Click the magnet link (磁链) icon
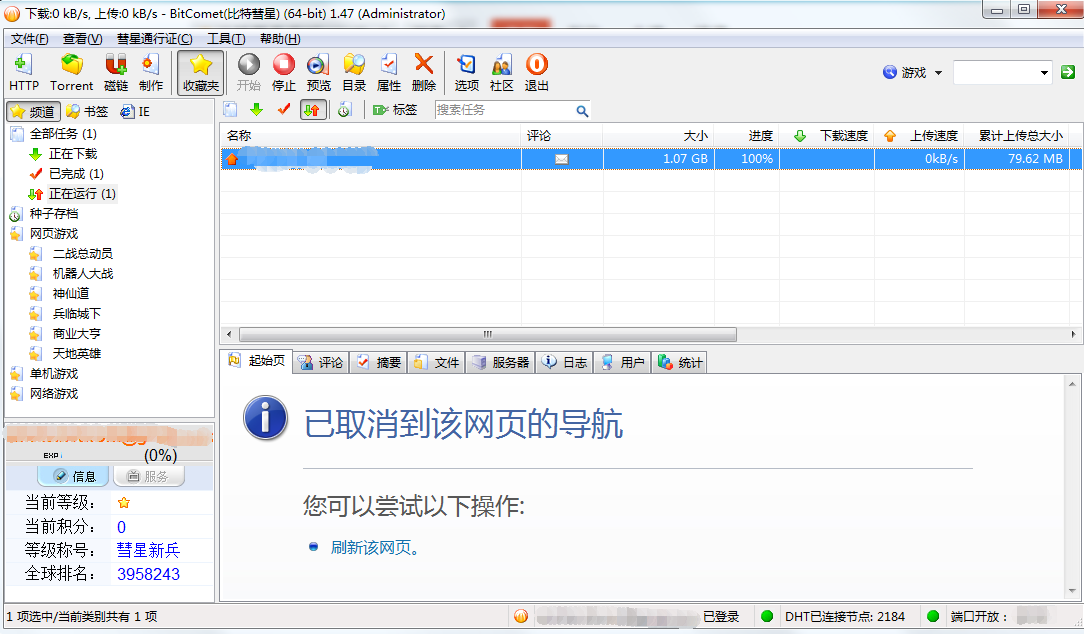Screen dimensions: 1084x634 pyautogui.click(x=116, y=72)
